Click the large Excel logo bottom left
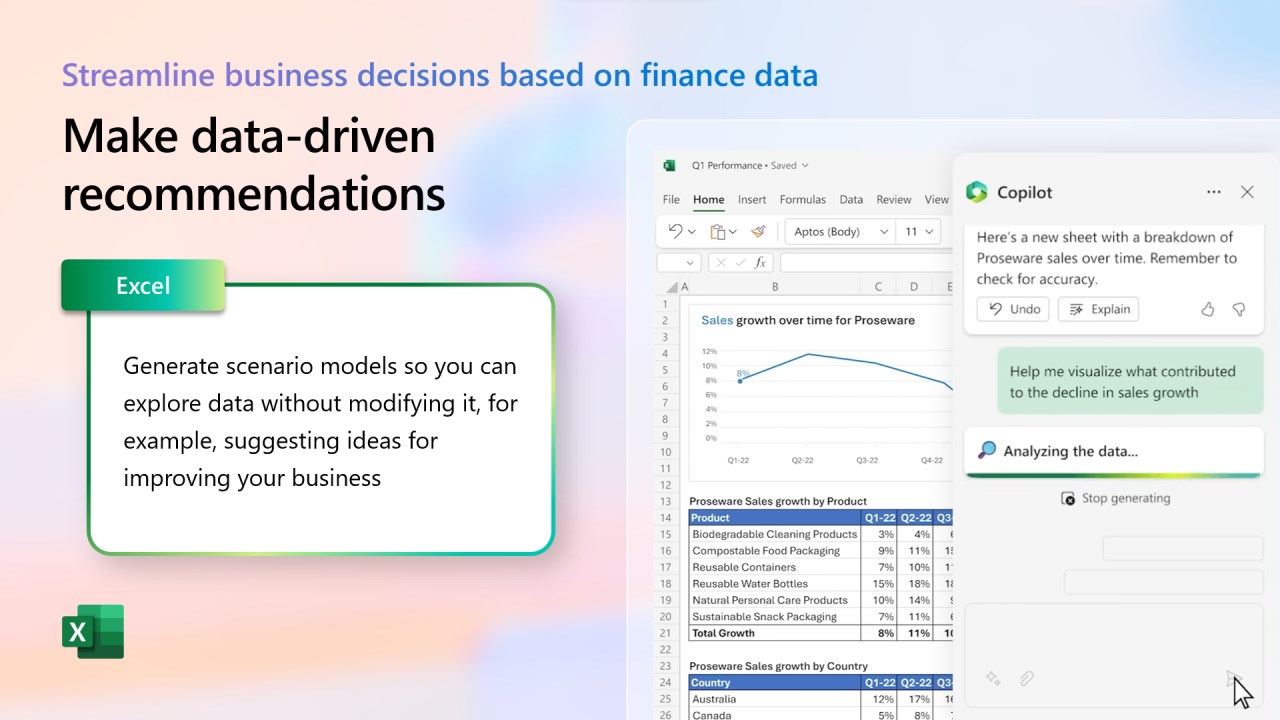1280x720 pixels. 93,631
